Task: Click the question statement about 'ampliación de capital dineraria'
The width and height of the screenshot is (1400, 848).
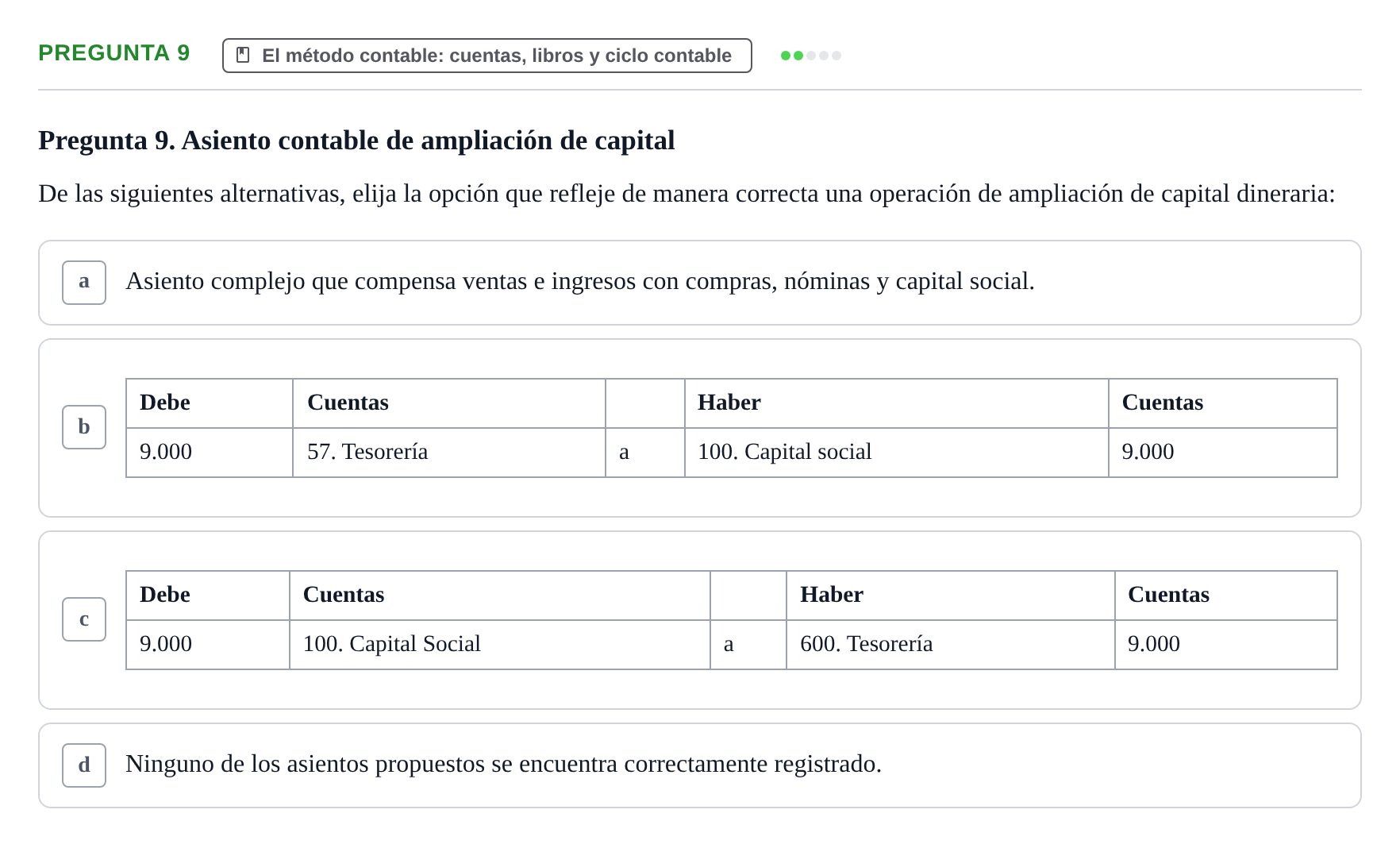Action: point(687,194)
